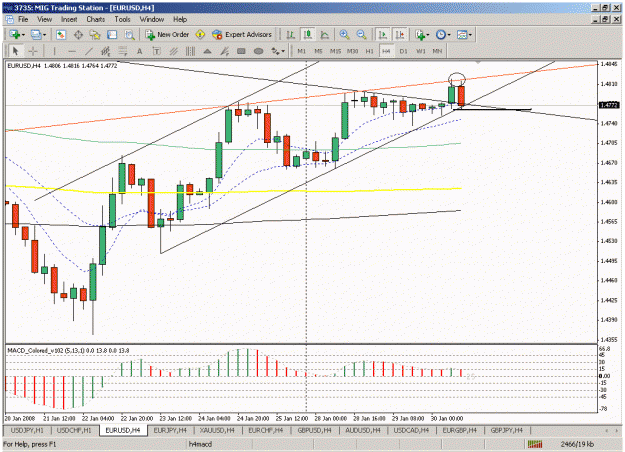Open the Window menu
625x452 pixels.
coord(151,19)
